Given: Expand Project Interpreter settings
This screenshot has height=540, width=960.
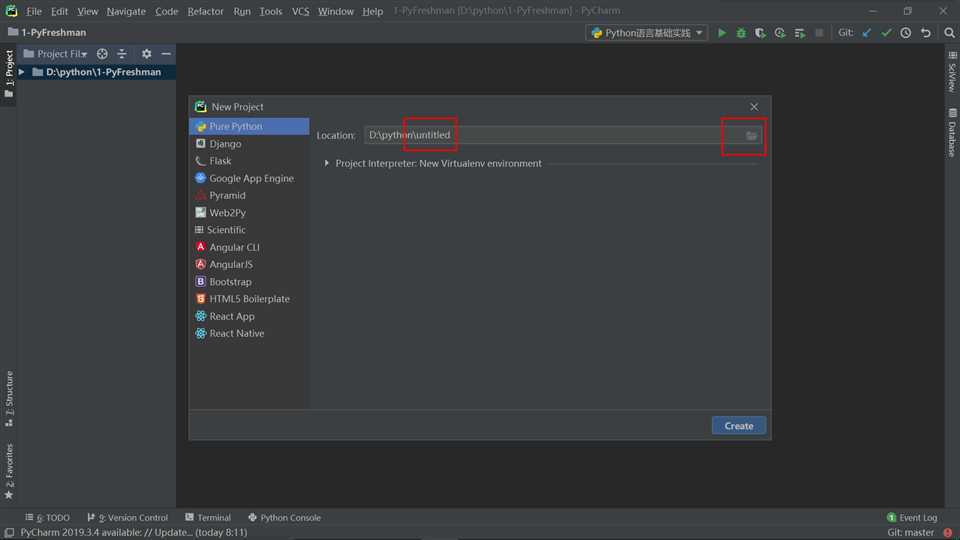Looking at the screenshot, I should 326,163.
